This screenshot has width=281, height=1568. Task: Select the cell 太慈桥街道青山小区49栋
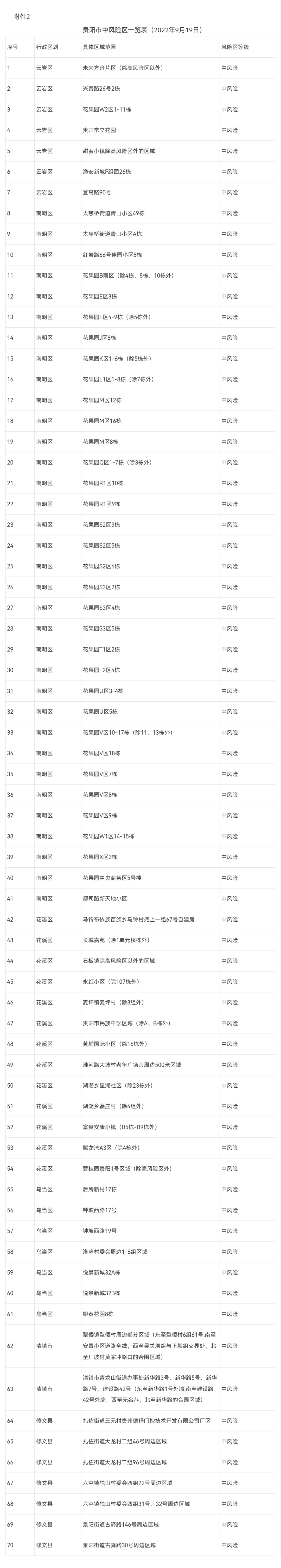(114, 213)
